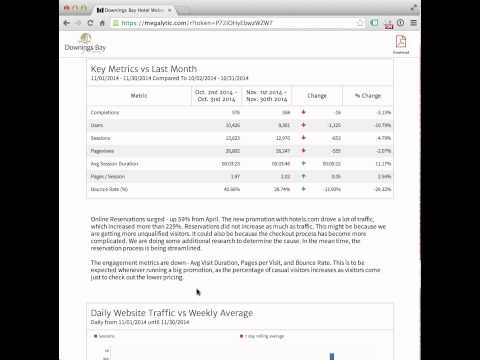The width and height of the screenshot is (480, 360).
Task: Open the Chrome hamburger menu
Action: pyautogui.click(x=414, y=23)
